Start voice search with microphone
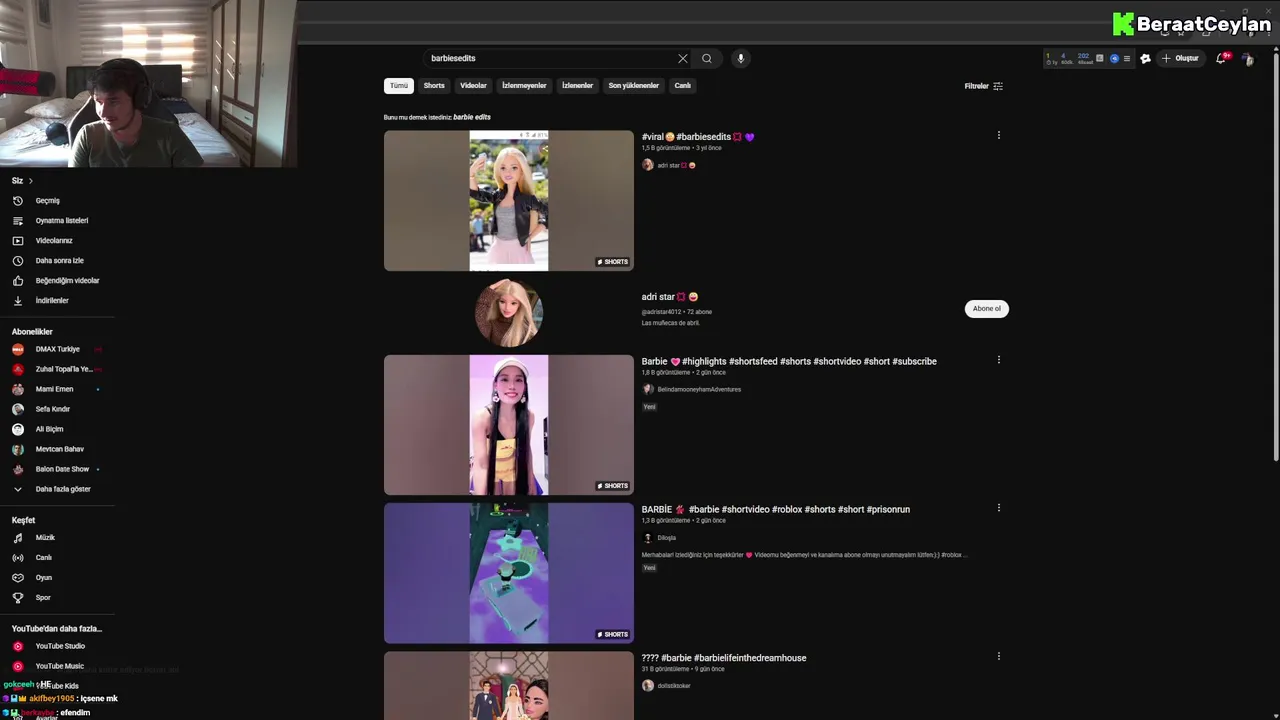 (x=741, y=58)
